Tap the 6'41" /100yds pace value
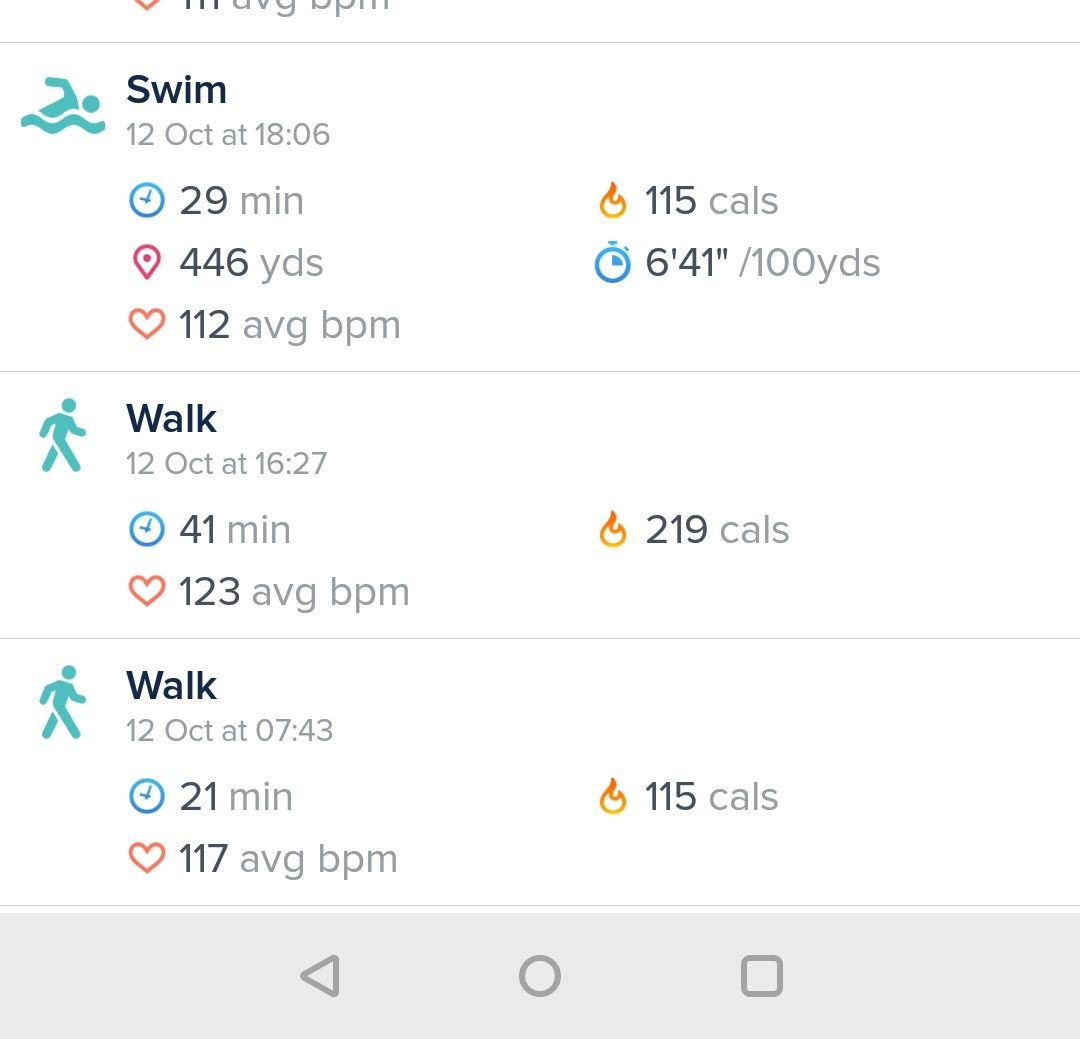This screenshot has width=1080, height=1039. click(x=762, y=263)
